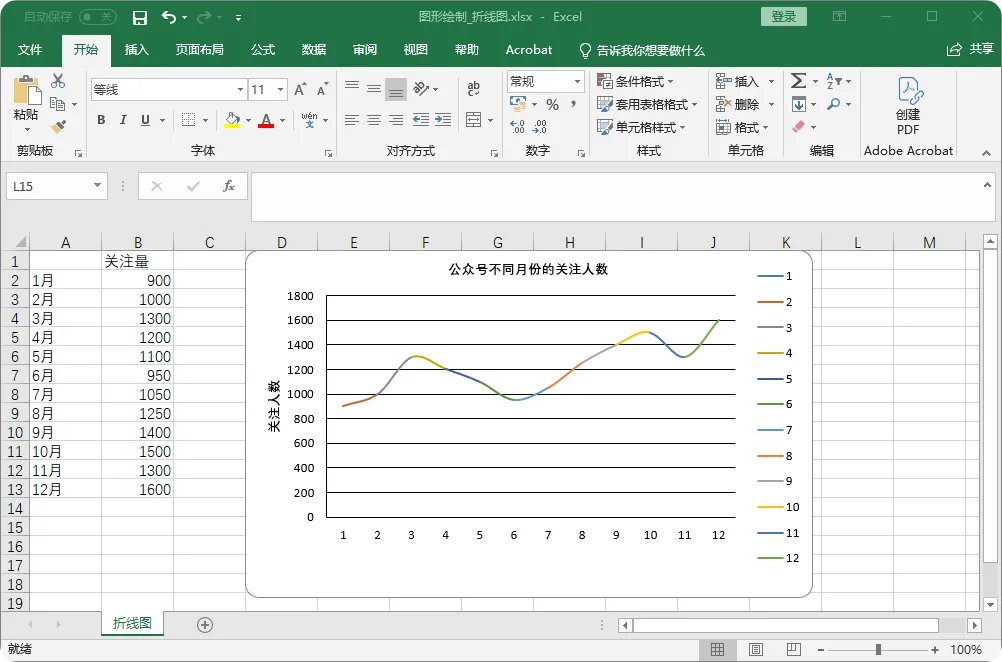Click the Increase Decimal icon
This screenshot has height=662, width=1002.
(518, 127)
